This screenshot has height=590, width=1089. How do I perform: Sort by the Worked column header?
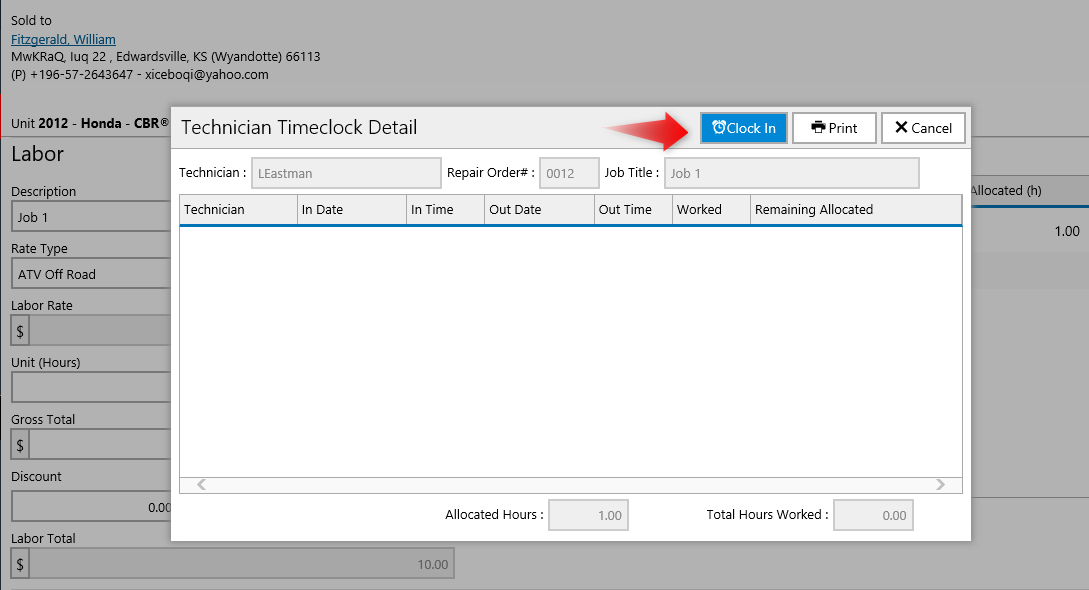point(711,210)
